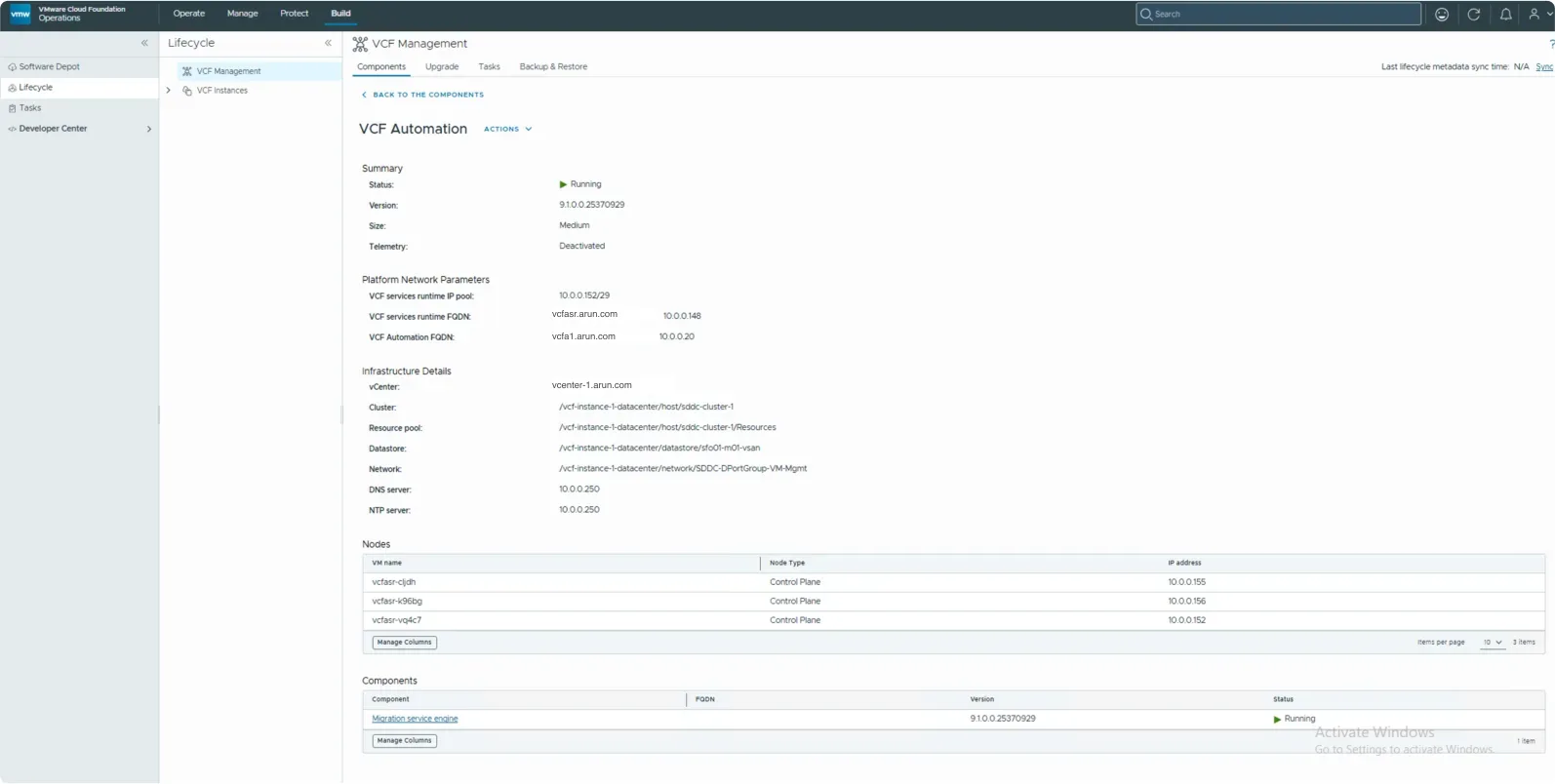Open the Protect menu
Viewport: 1555px width, 784px height.
pos(295,14)
